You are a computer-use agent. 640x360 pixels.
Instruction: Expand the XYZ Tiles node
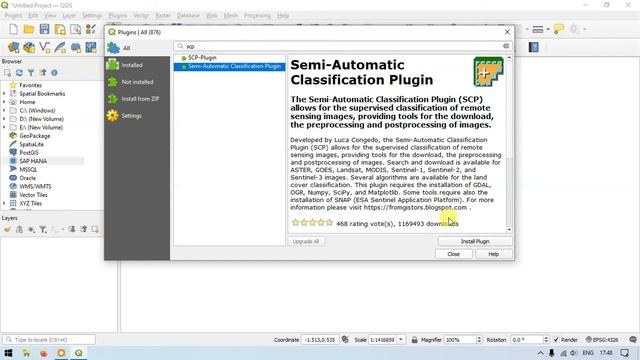4,203
